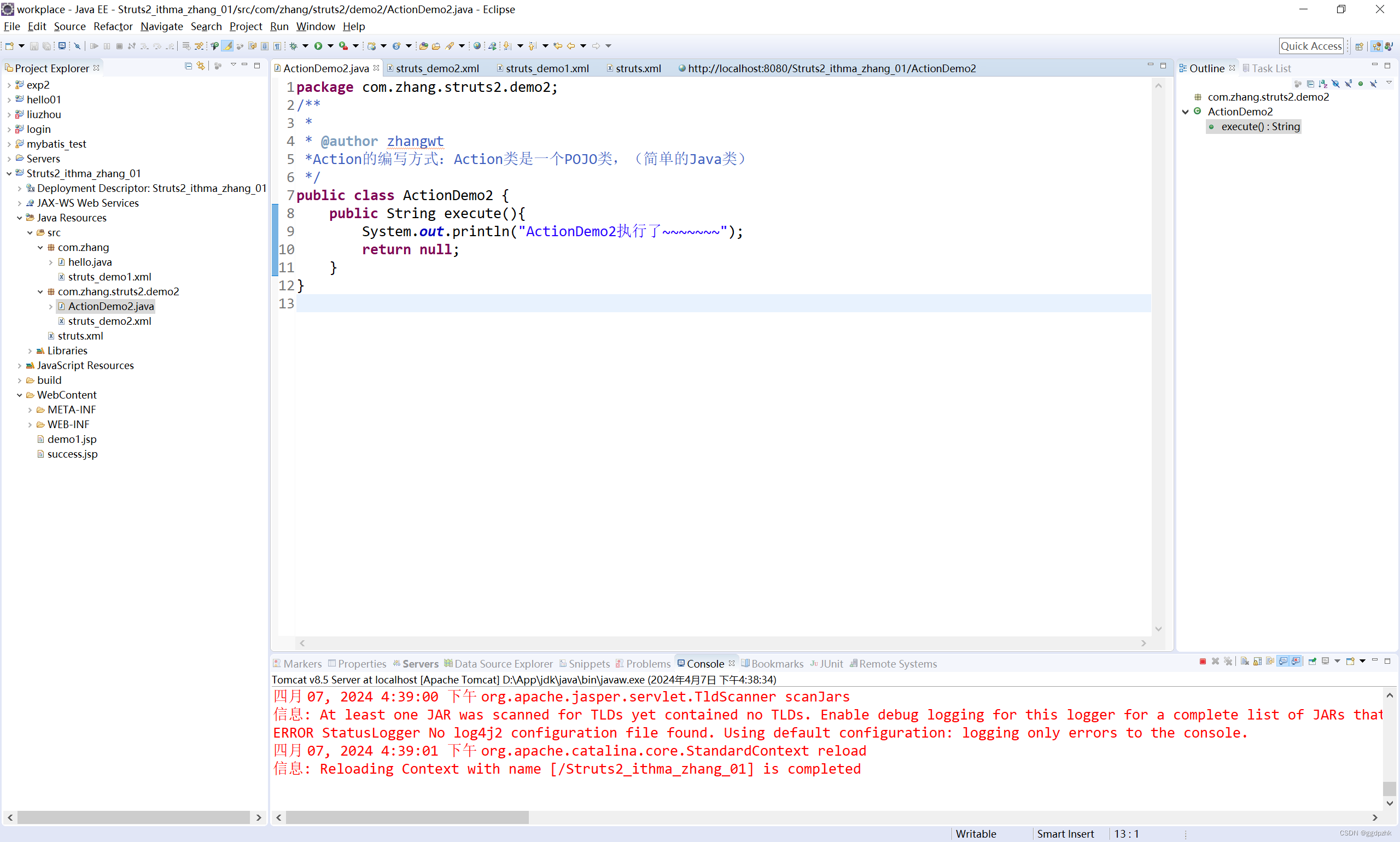Collapse ActionDemo2 class in Outline
This screenshot has width=1400, height=842.
1186,112
